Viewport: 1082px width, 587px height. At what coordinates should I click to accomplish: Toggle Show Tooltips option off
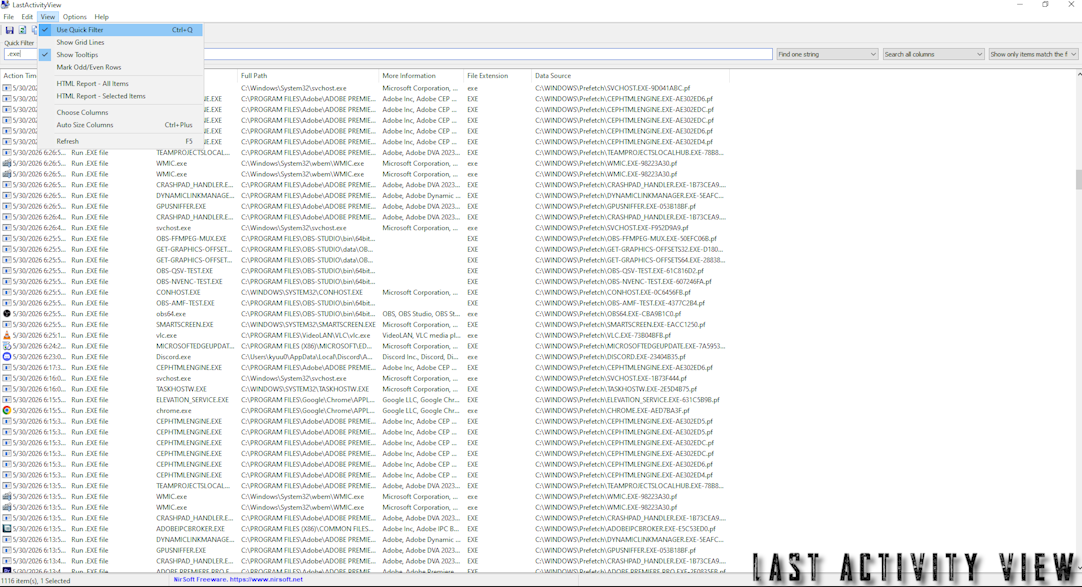pos(120,54)
